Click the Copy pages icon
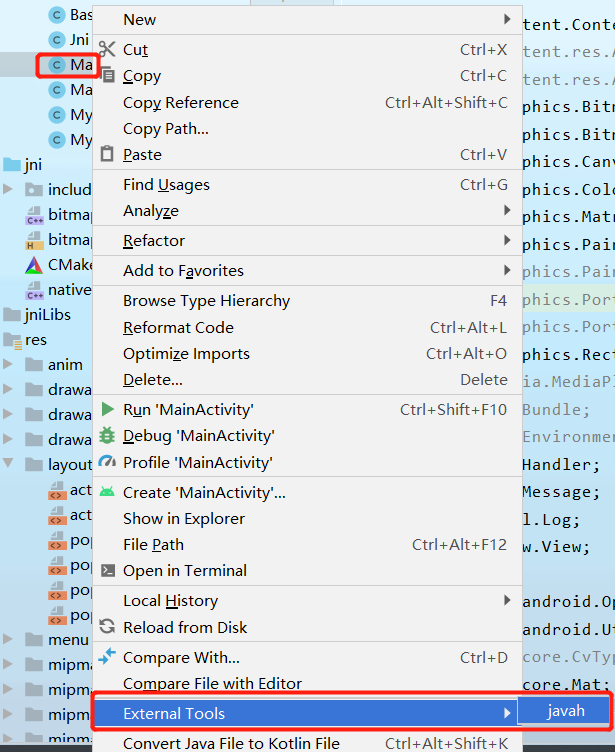The height and width of the screenshot is (752, 615). point(108,74)
